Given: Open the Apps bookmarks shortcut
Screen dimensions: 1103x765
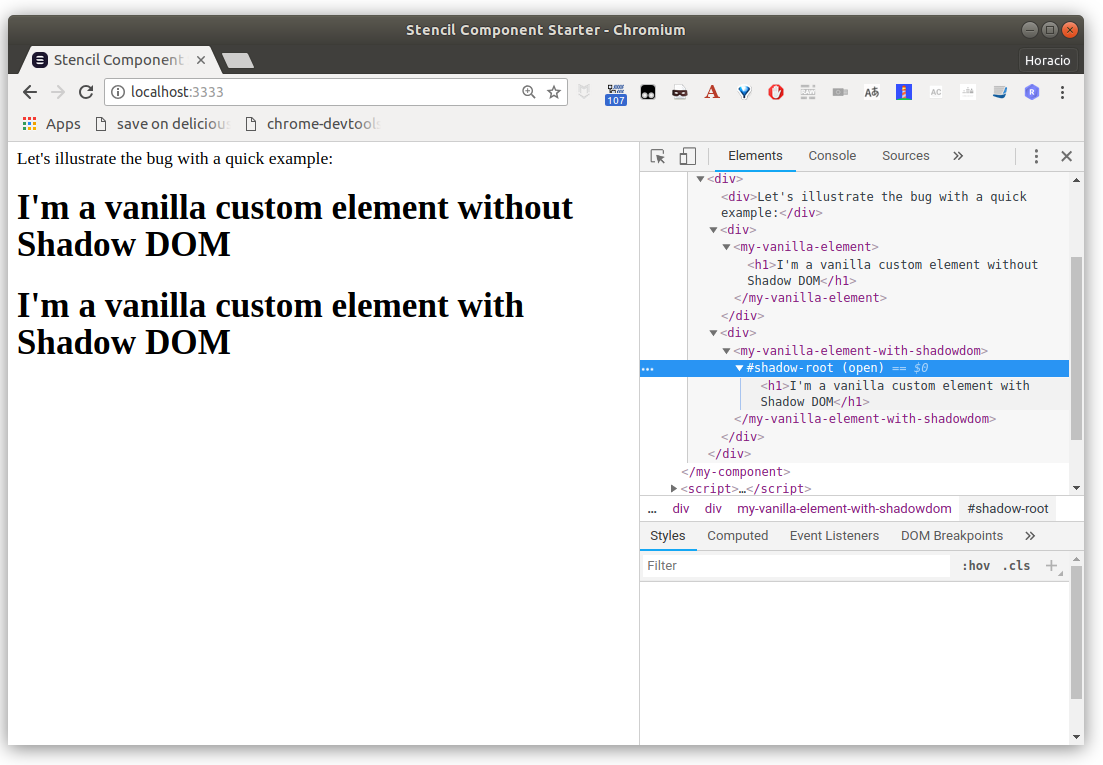Looking at the screenshot, I should 51,124.
